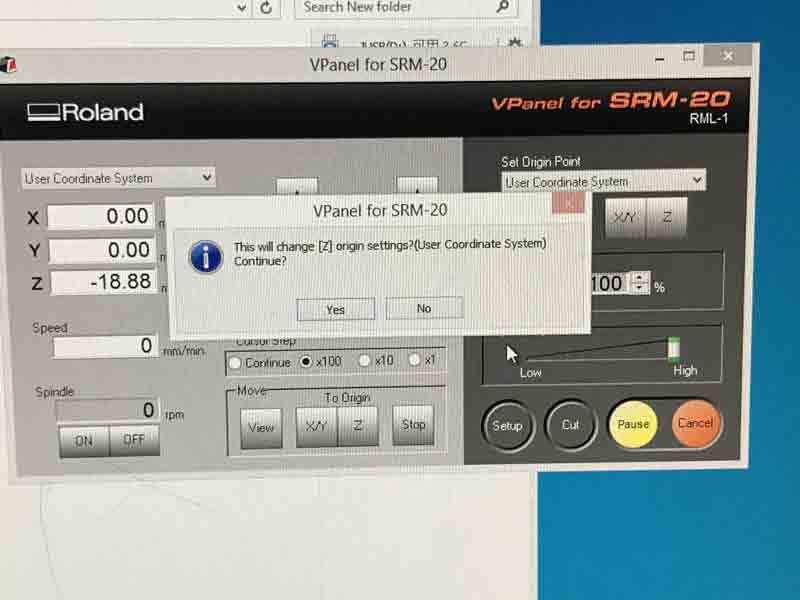
Task: Expand the Set Origin Point coordinate dropdown
Action: (604, 182)
